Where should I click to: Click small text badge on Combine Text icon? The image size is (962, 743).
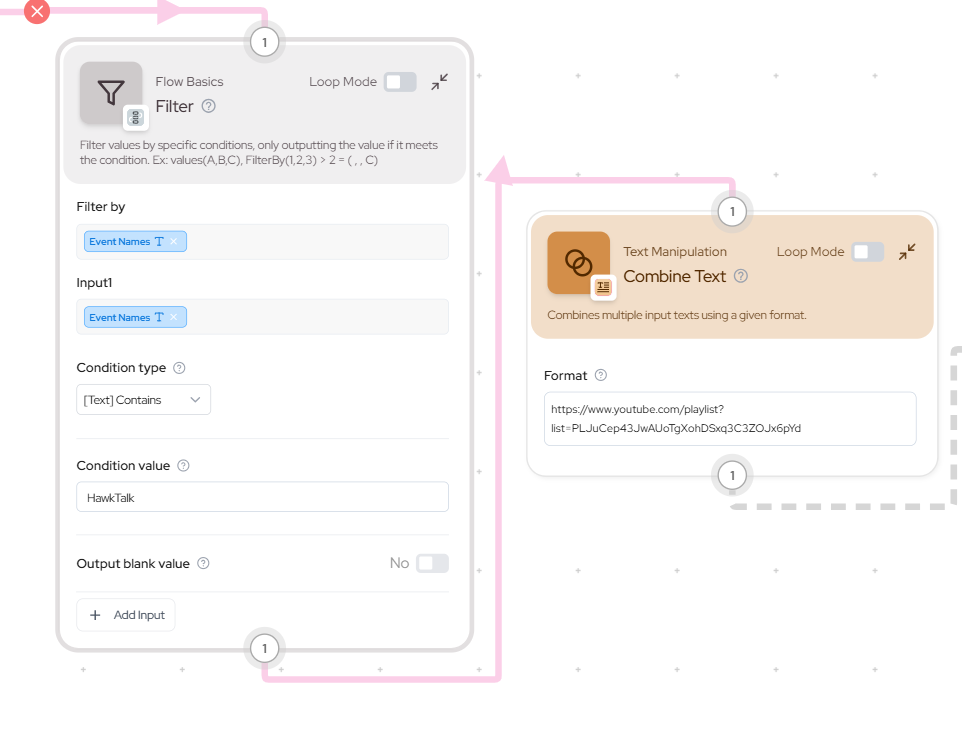pos(603,287)
